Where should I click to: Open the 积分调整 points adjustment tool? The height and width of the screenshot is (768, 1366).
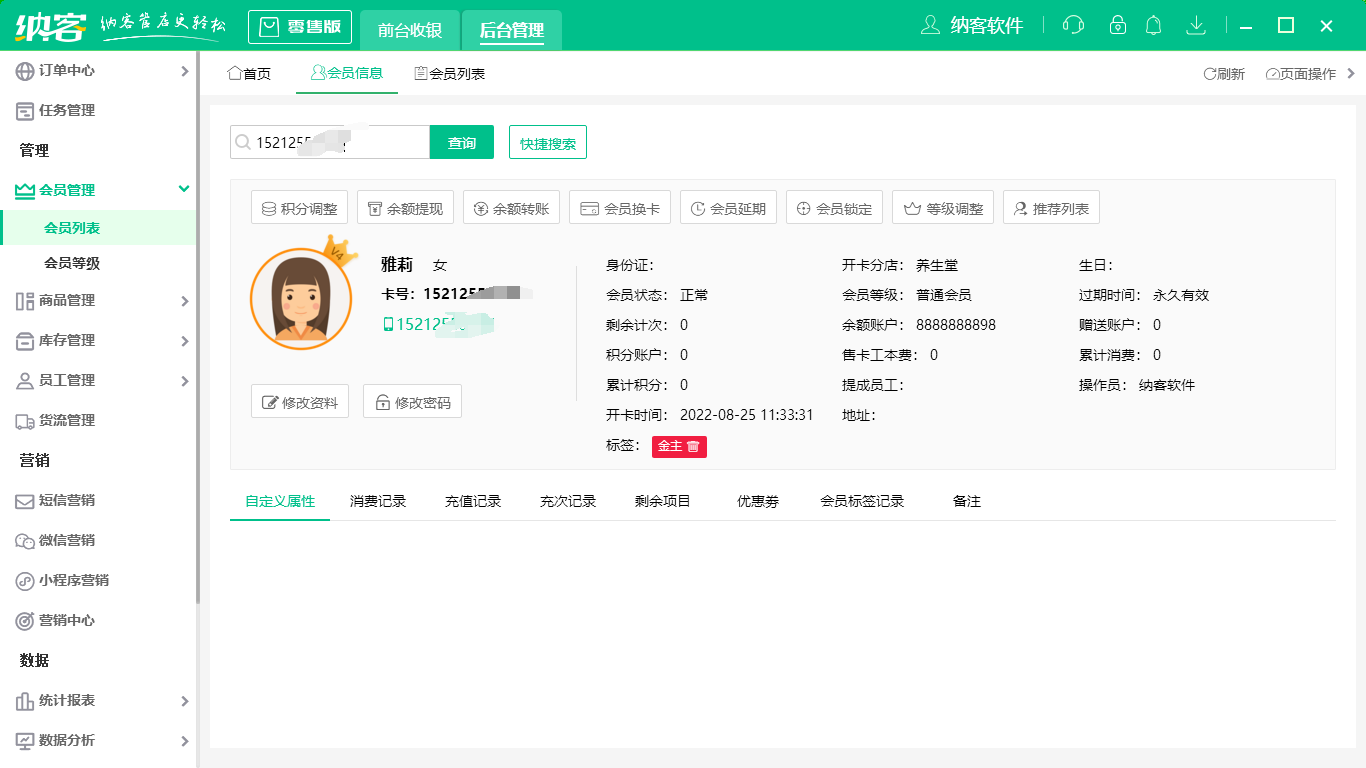(x=299, y=207)
